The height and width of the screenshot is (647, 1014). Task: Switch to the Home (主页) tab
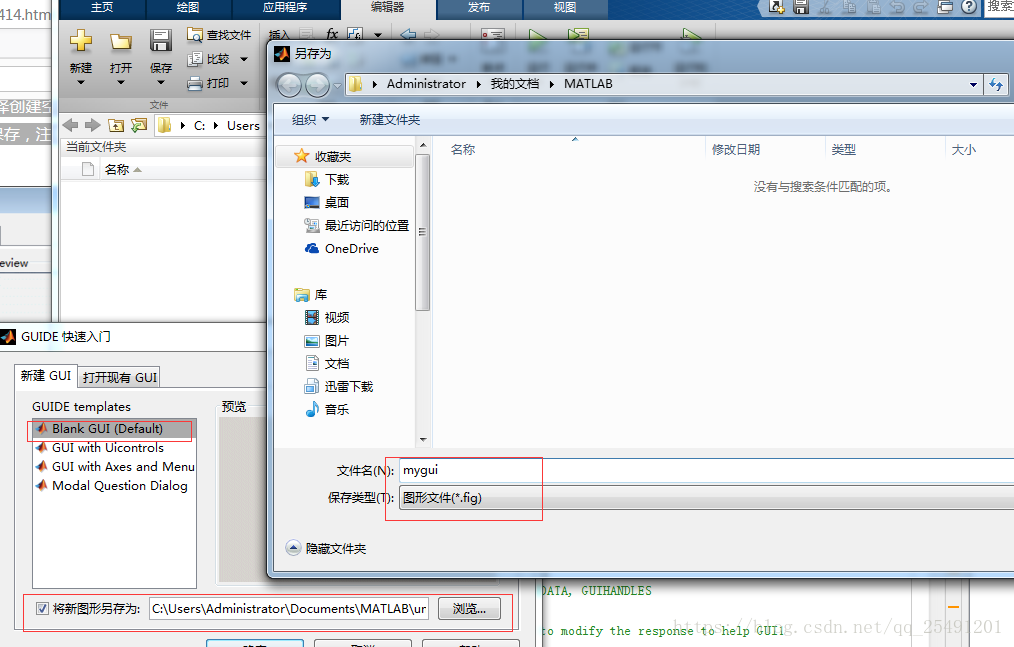click(x=102, y=7)
